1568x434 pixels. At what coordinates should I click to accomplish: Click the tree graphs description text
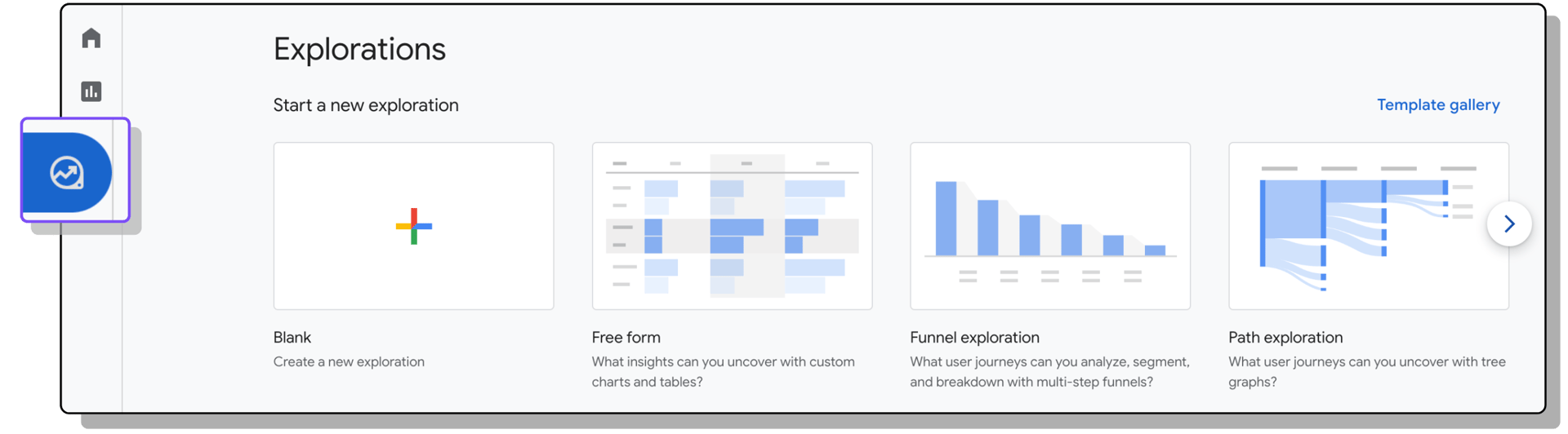coord(1367,371)
